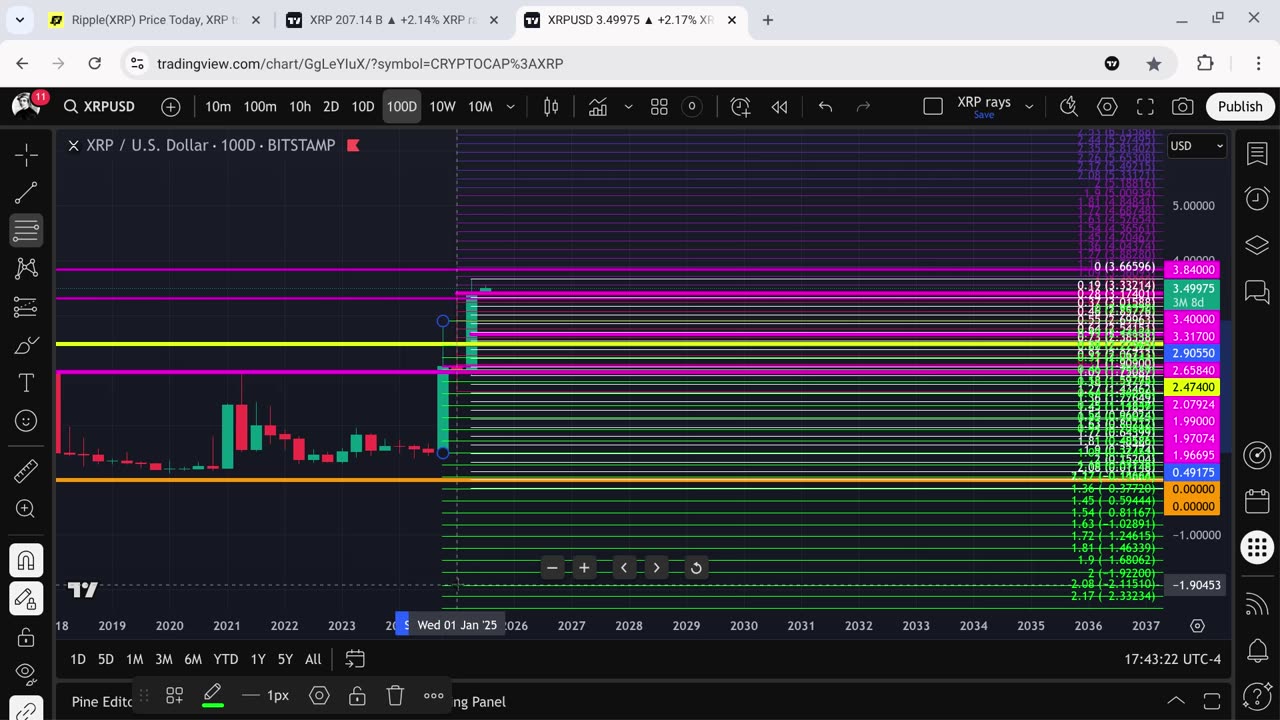Viewport: 1280px width, 720px height.
Task: Click the Publish button
Action: click(1240, 106)
